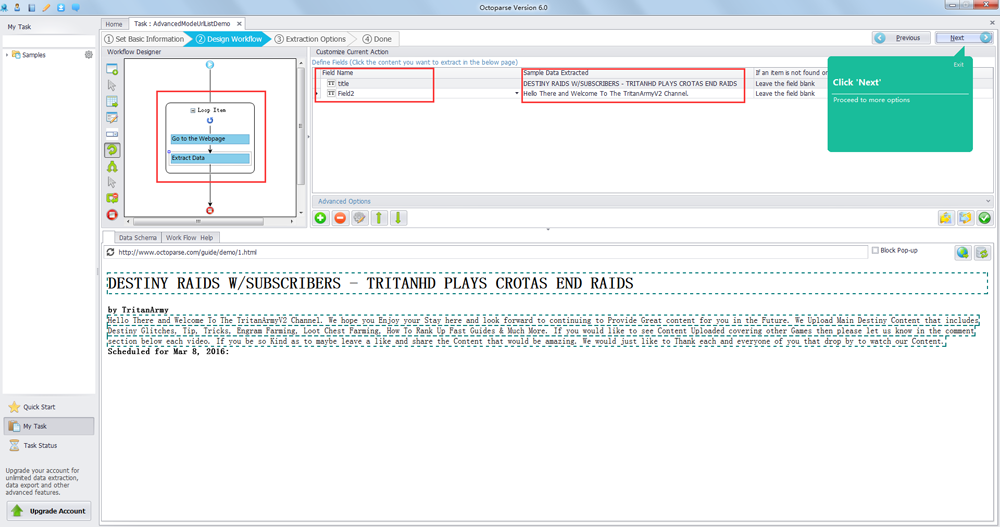This screenshot has height=527, width=1000.
Task: Click the Next button
Action: pyautogui.click(x=964, y=38)
